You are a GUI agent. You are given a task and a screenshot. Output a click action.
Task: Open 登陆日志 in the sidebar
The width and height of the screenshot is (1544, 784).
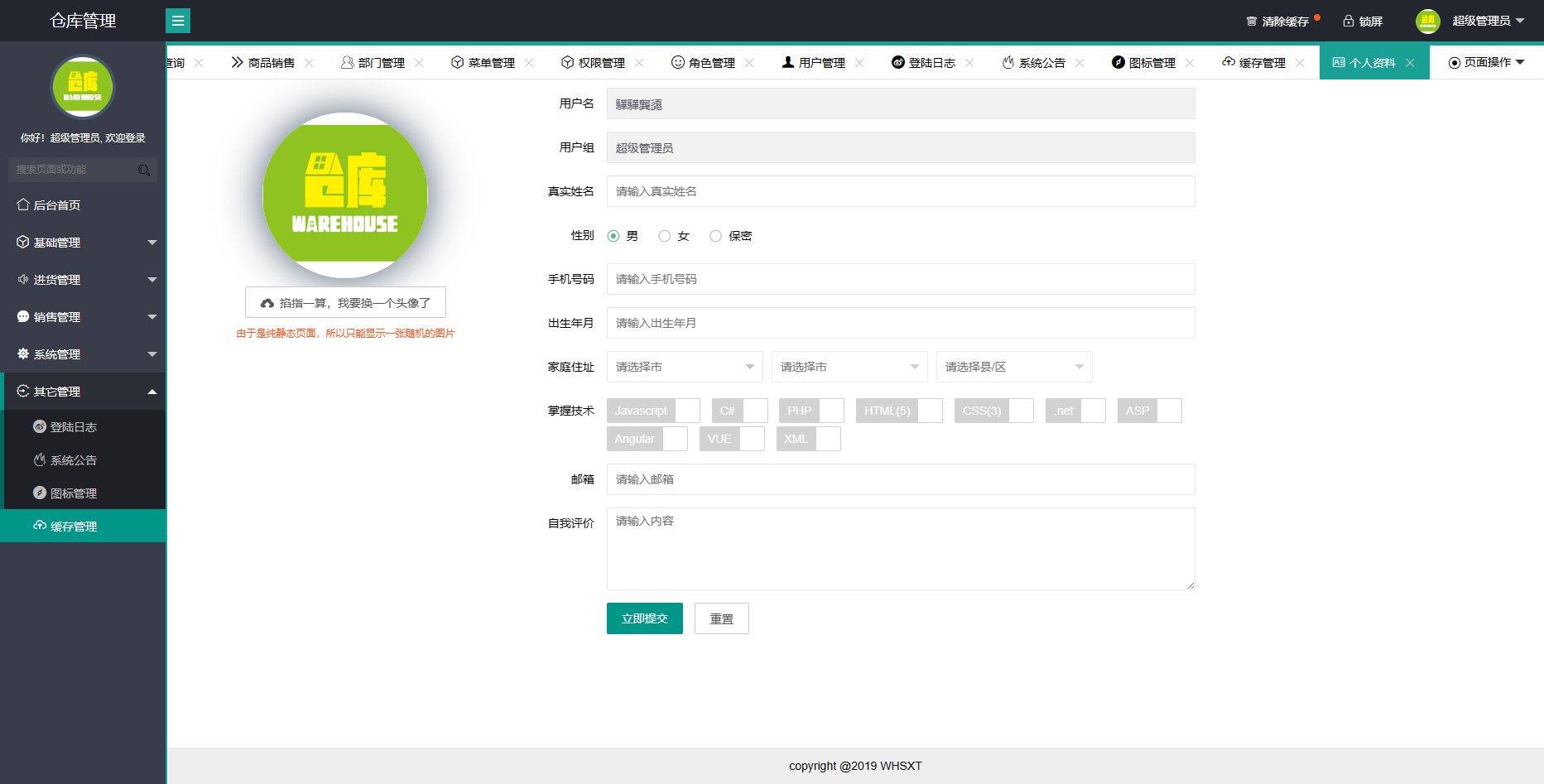pos(73,427)
